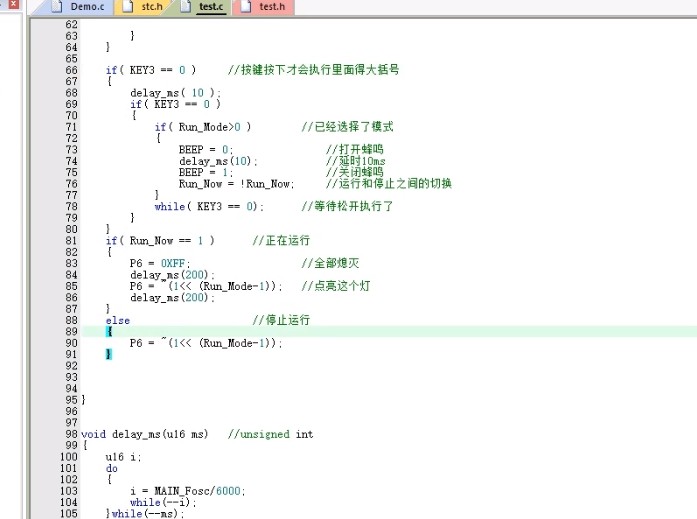Click the '//unsigned int' comment
Screen dimensions: 697x519
[270, 434]
